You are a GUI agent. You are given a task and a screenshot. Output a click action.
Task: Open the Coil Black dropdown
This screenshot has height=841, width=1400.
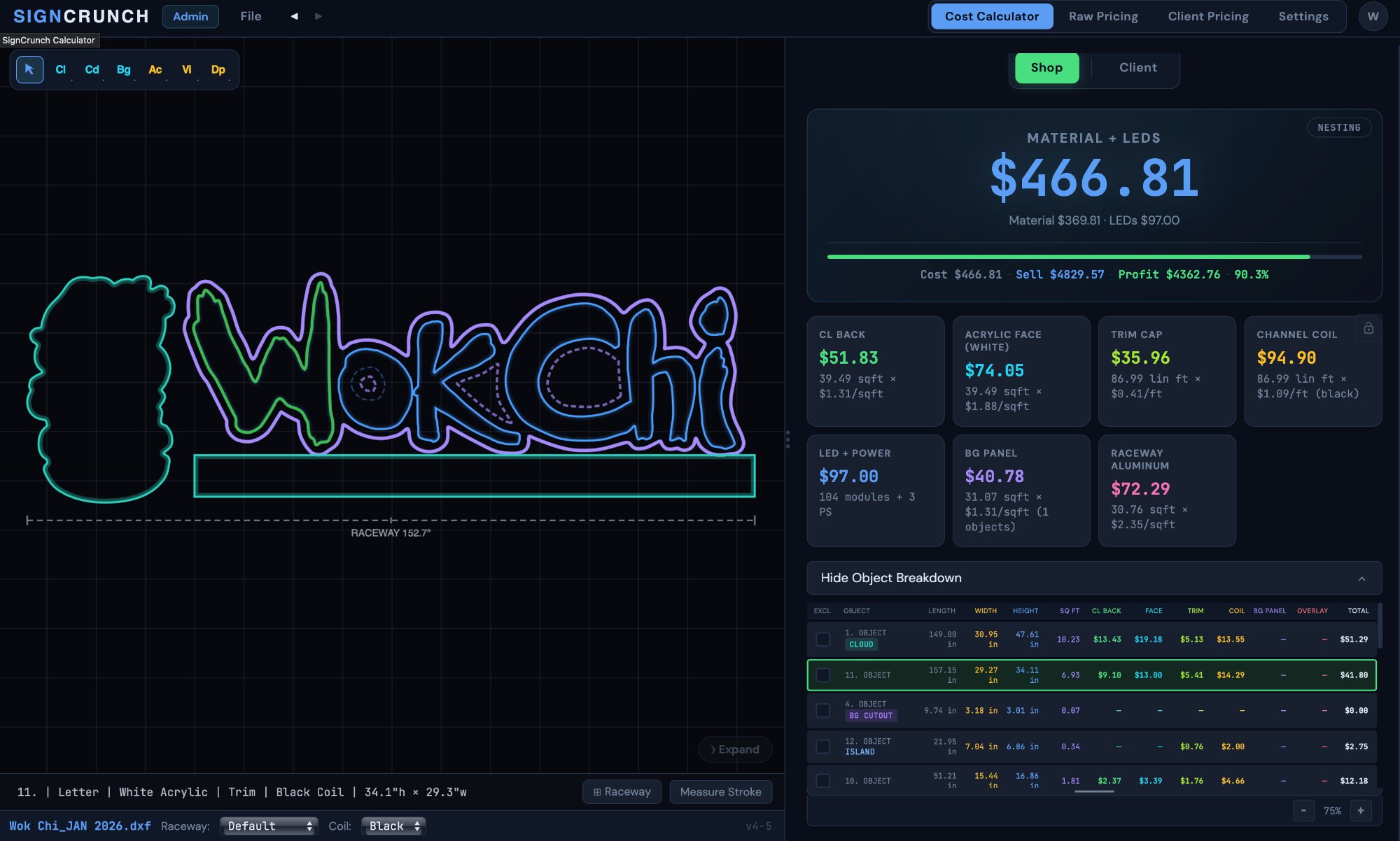(x=393, y=826)
